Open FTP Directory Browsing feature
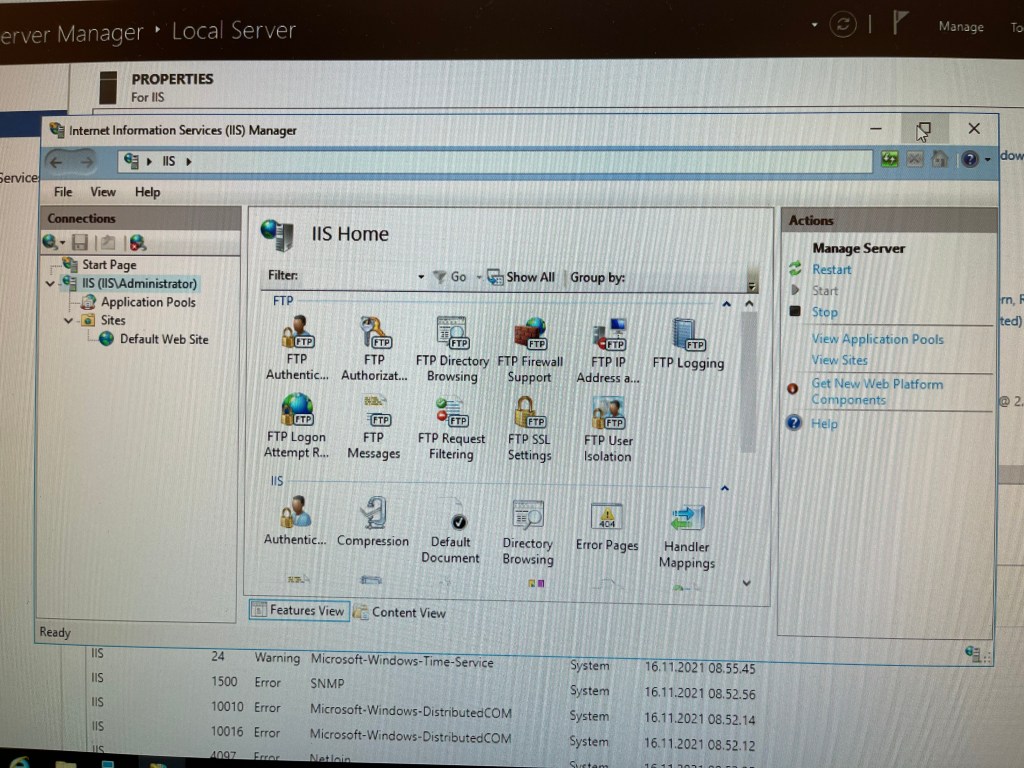The width and height of the screenshot is (1024, 768). tap(452, 335)
